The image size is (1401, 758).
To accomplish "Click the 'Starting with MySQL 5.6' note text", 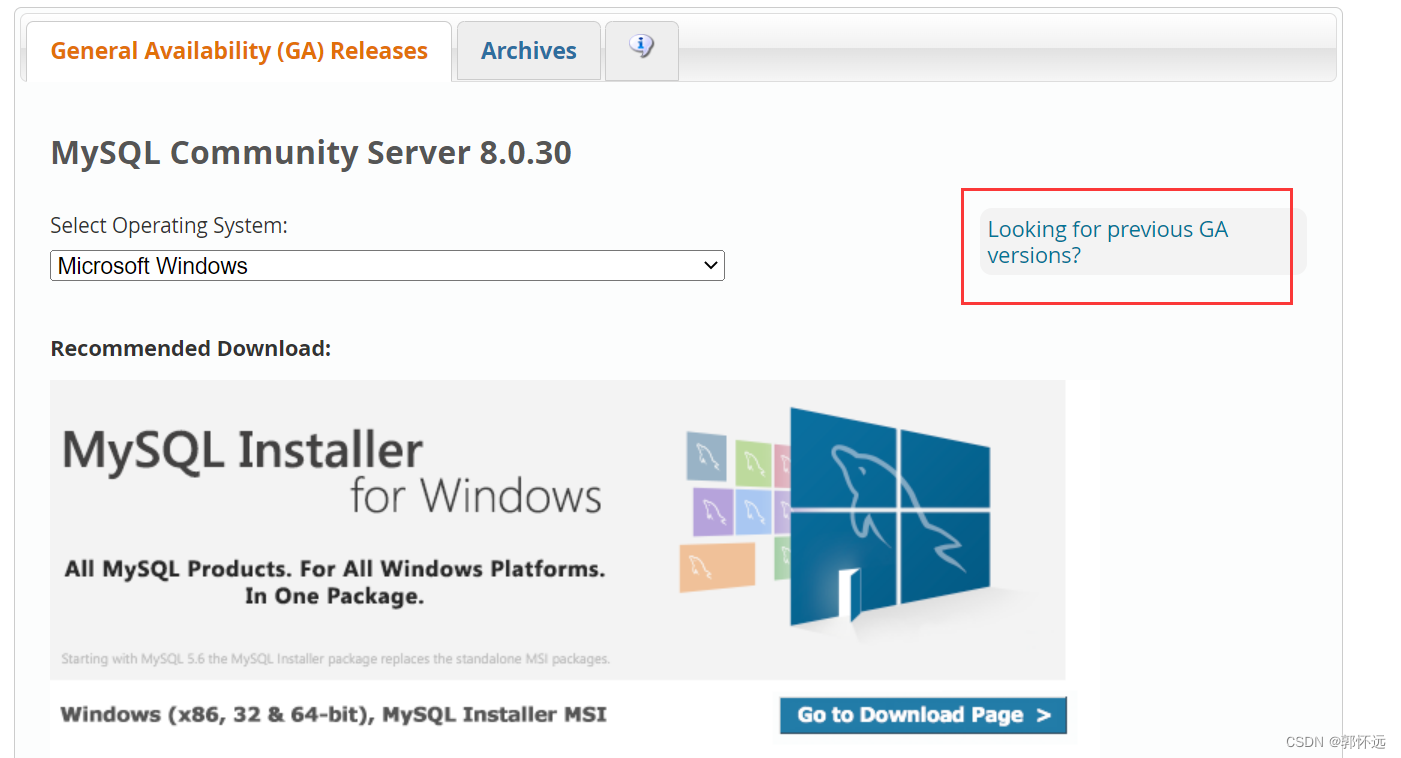I will [x=335, y=659].
